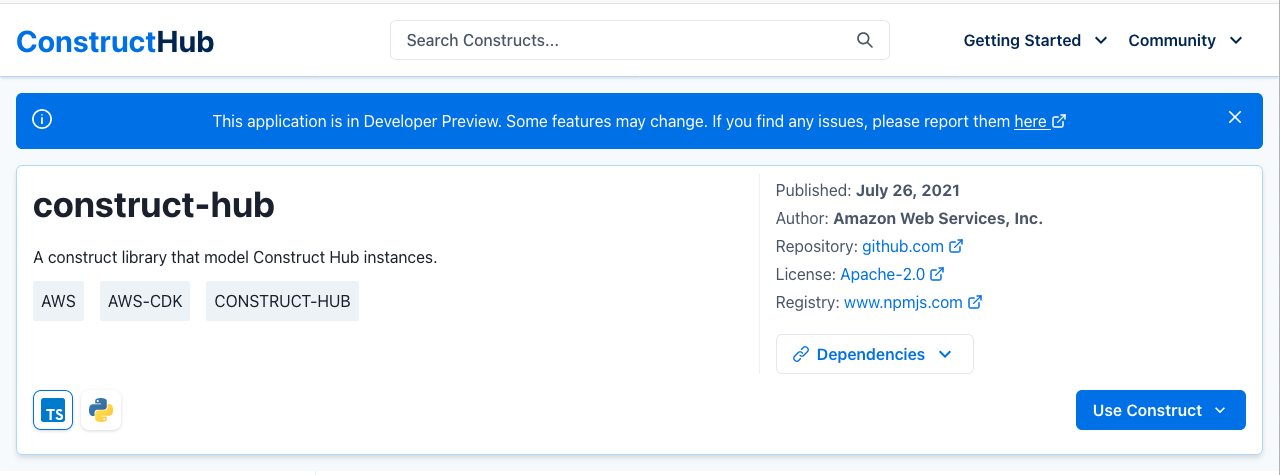1280x475 pixels.
Task: Switch to the Python language icon
Action: pos(101,410)
